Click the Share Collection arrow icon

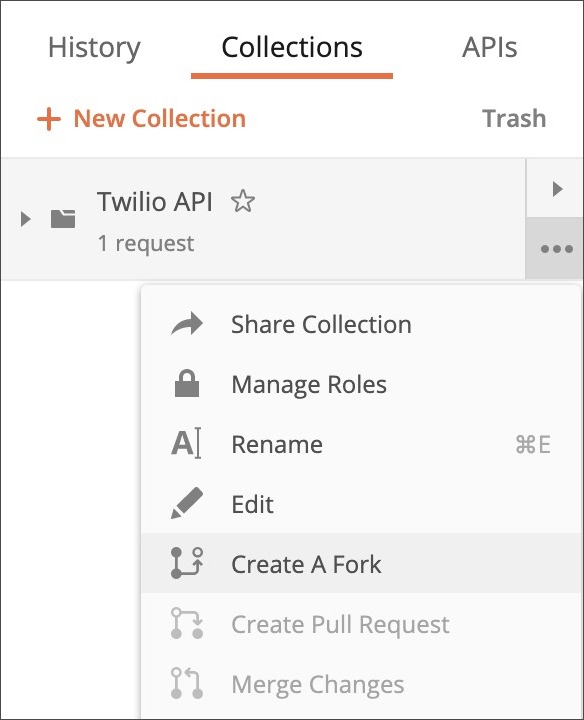187,324
